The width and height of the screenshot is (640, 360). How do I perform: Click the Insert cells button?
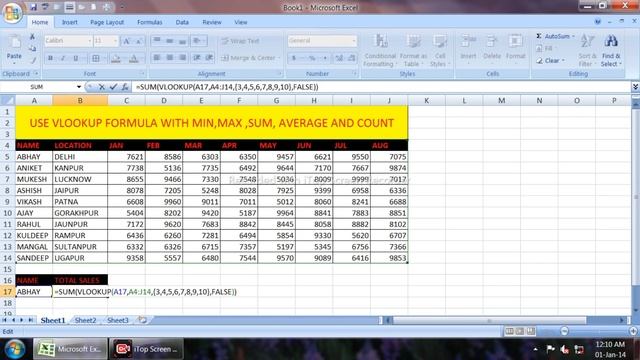(x=468, y=49)
